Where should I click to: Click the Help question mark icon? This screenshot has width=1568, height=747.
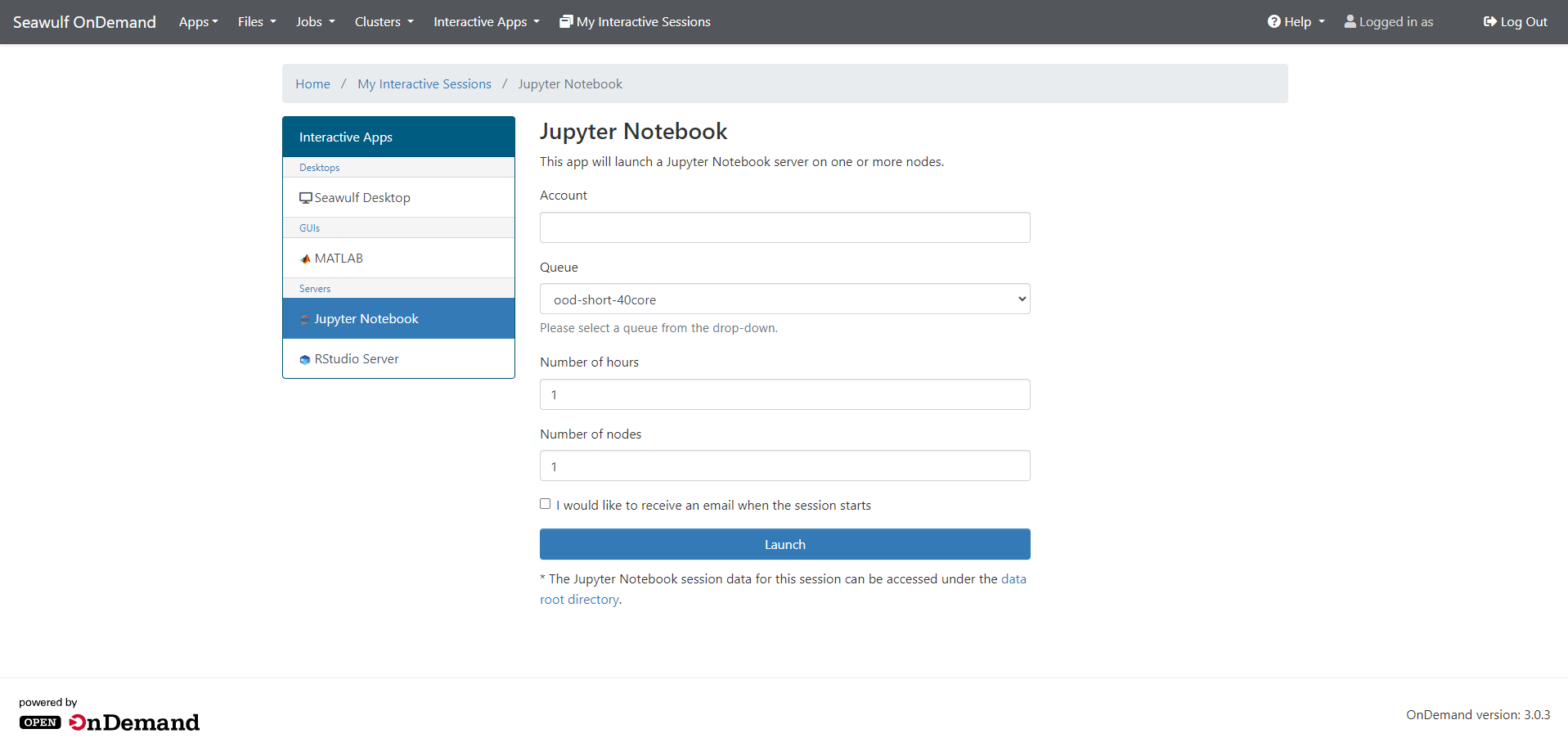[x=1274, y=21]
